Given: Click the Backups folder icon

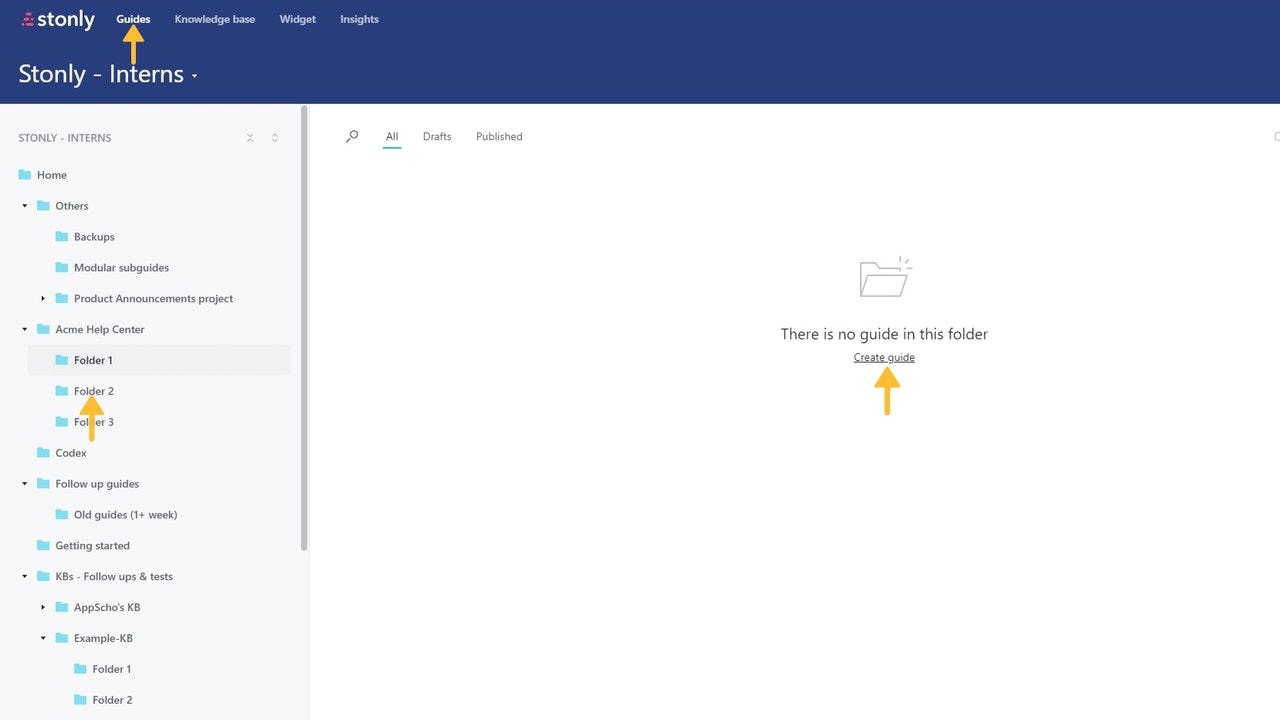Looking at the screenshot, I should pos(62,237).
